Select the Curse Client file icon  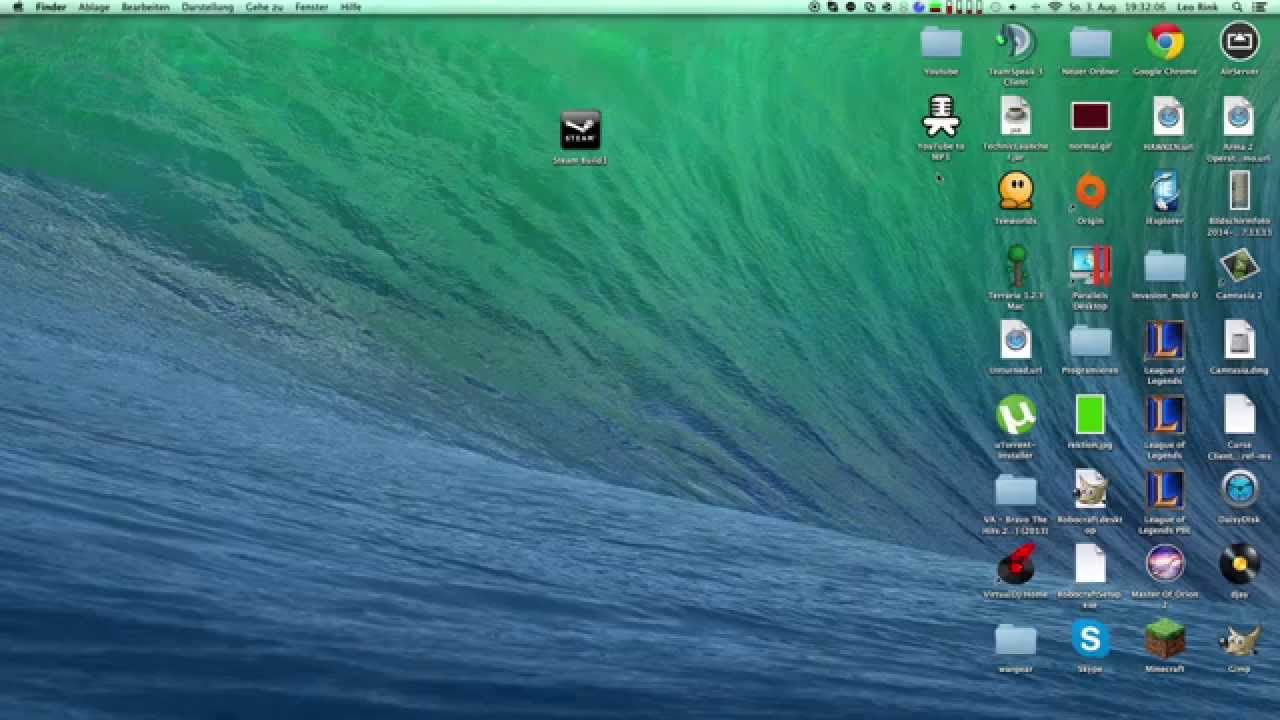[1239, 415]
